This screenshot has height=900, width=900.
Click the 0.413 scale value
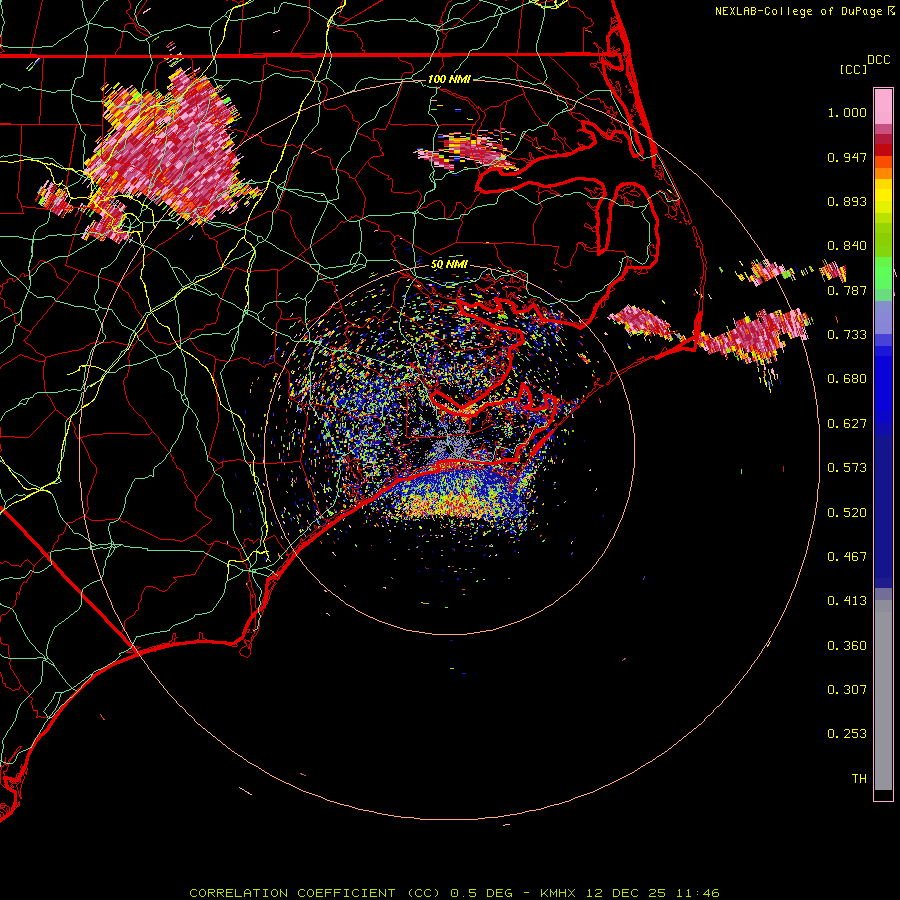tap(847, 601)
